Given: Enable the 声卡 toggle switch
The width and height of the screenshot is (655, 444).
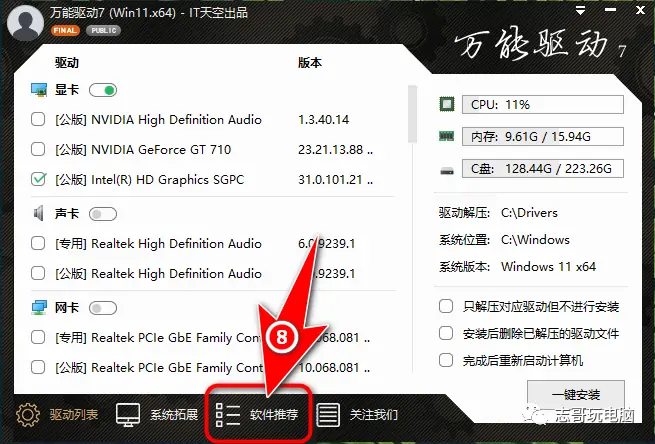Looking at the screenshot, I should 103,213.
